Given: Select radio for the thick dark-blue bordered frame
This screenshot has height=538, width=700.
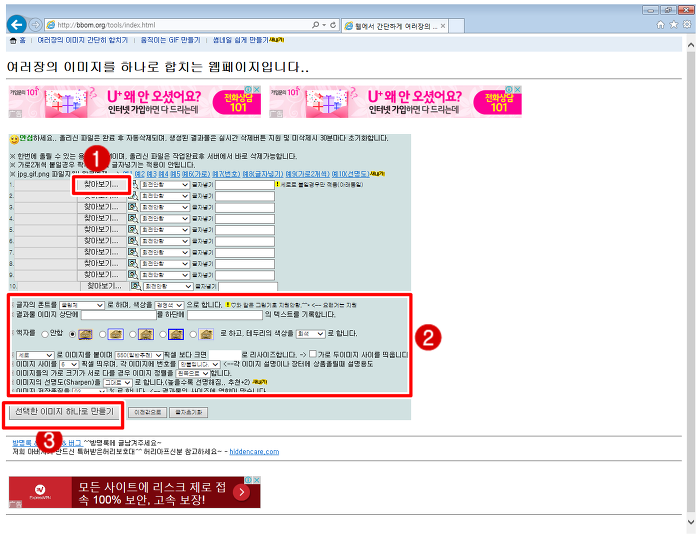Looking at the screenshot, I should [x=163, y=334].
